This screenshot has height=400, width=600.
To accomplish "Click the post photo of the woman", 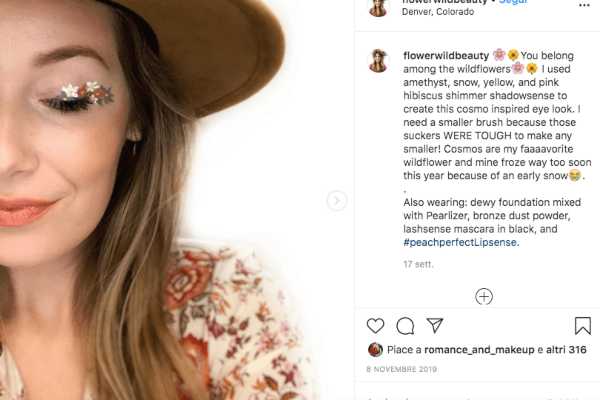I will [170, 200].
